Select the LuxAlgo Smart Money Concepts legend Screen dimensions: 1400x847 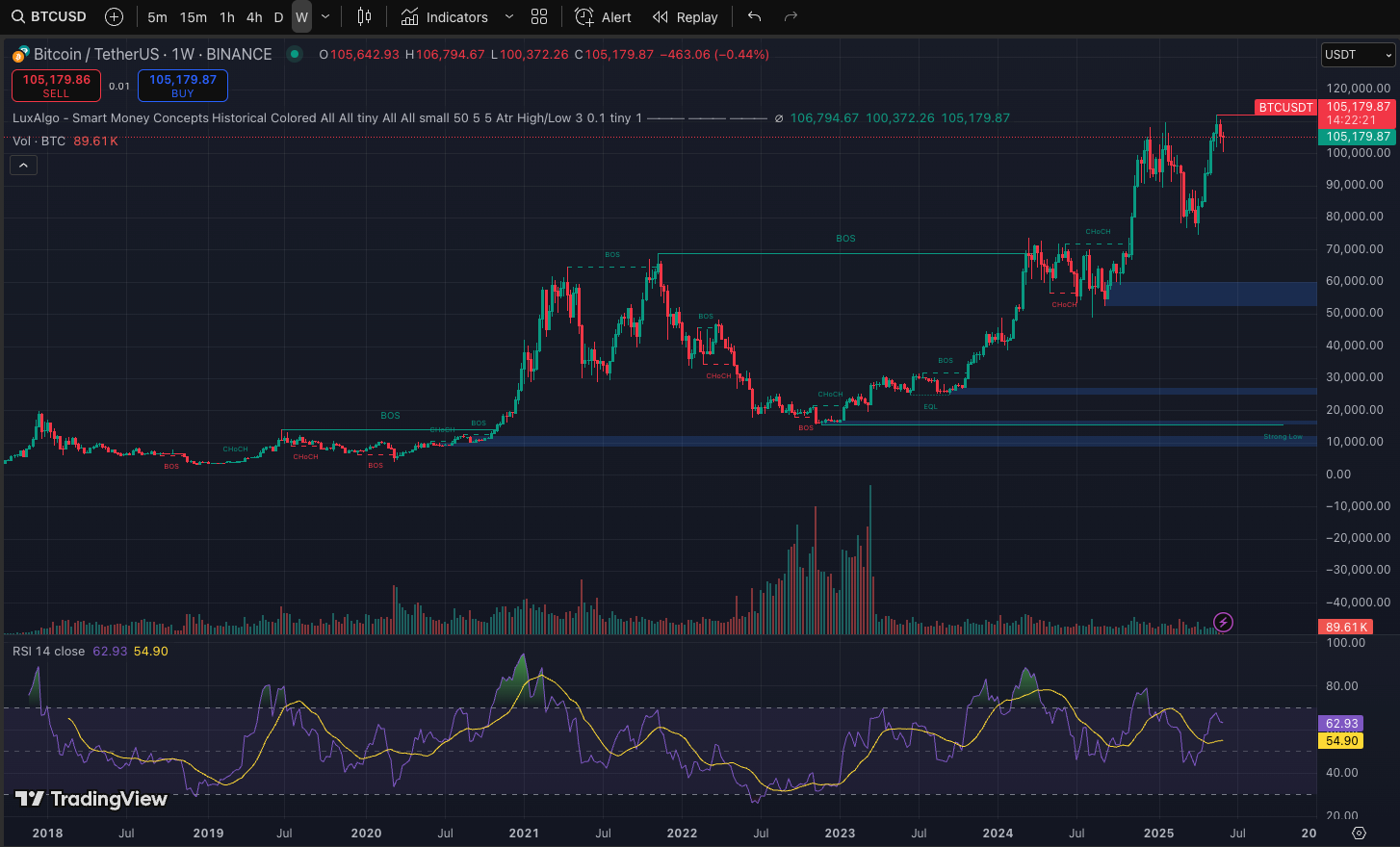point(327,118)
